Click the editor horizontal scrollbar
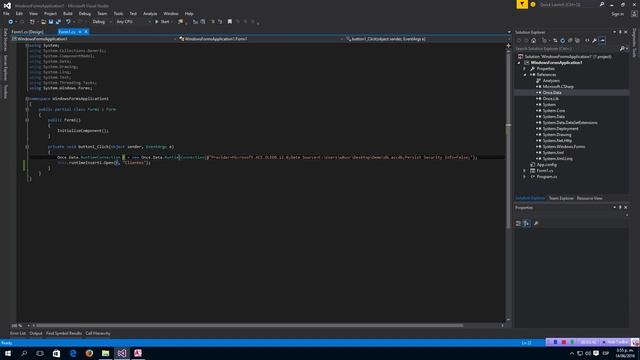Screen dimensions: 640x360 point(250,326)
